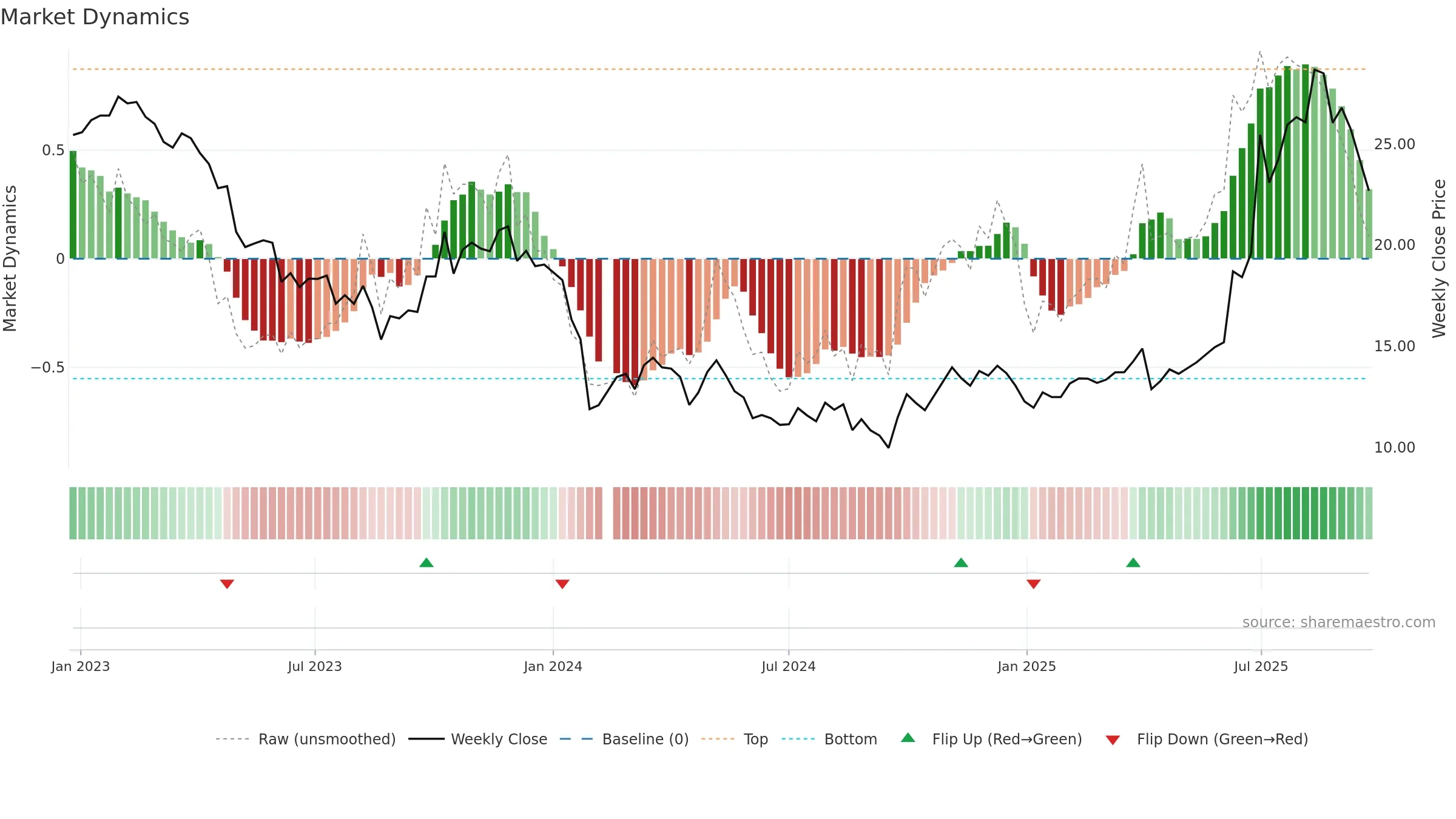Select the green flip-up marker near Nov 2024
The width and height of the screenshot is (1456, 819).
961,562
